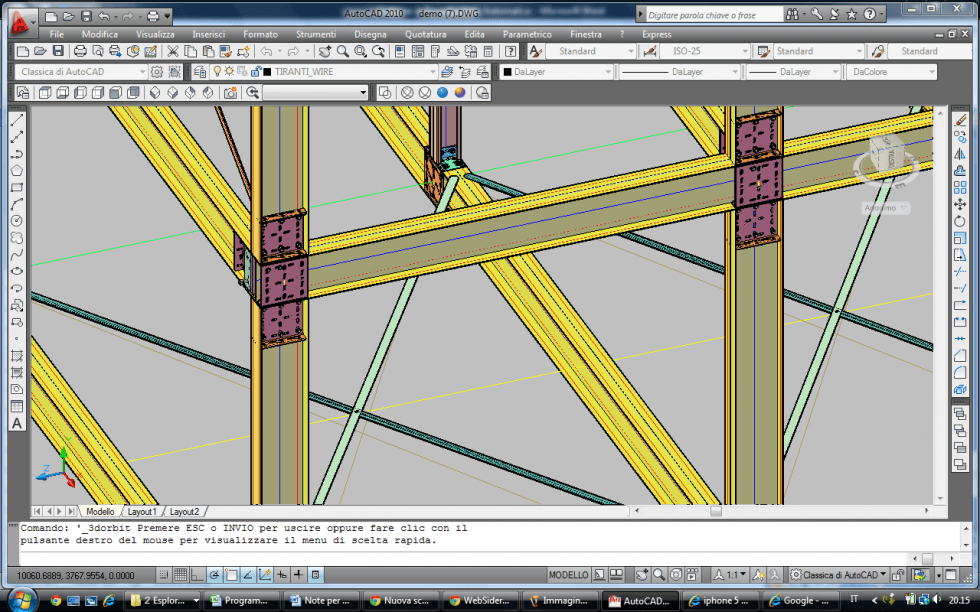Click the Cut scissors icon
Image resolution: width=980 pixels, height=612 pixels.
(173, 51)
